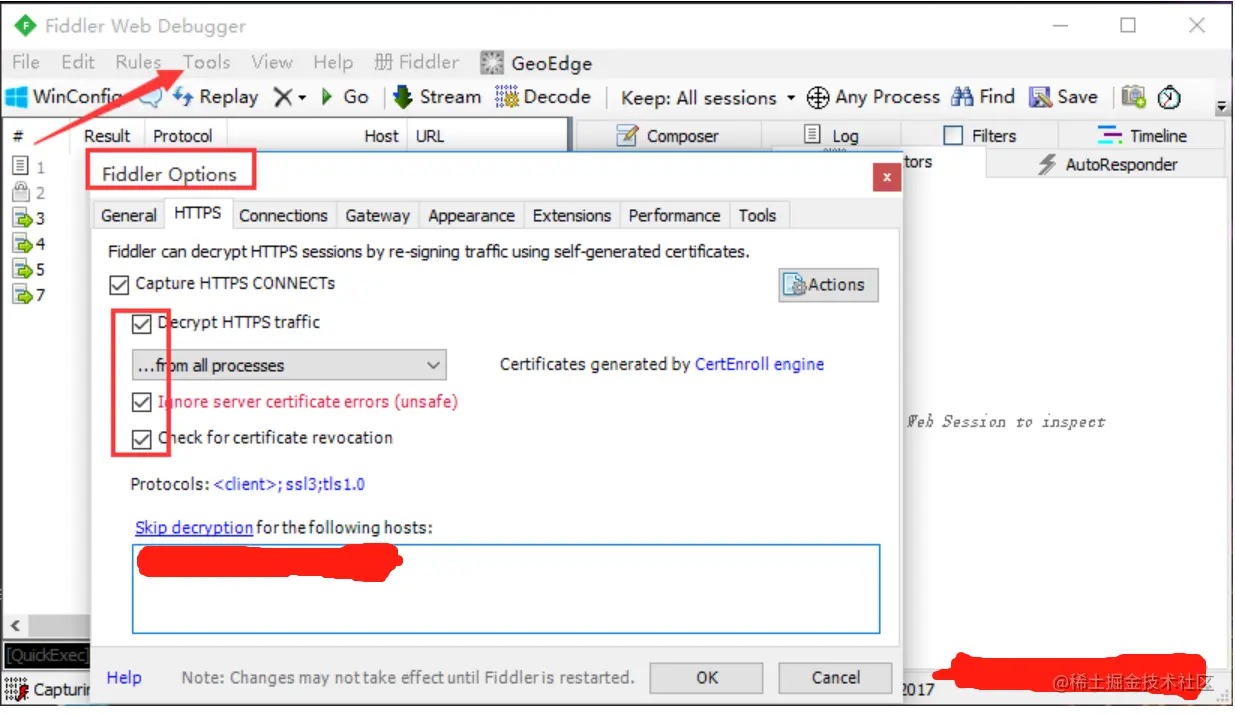Disable Decrypt HTTPS traffic
The height and width of the screenshot is (714, 1235).
coord(141,323)
